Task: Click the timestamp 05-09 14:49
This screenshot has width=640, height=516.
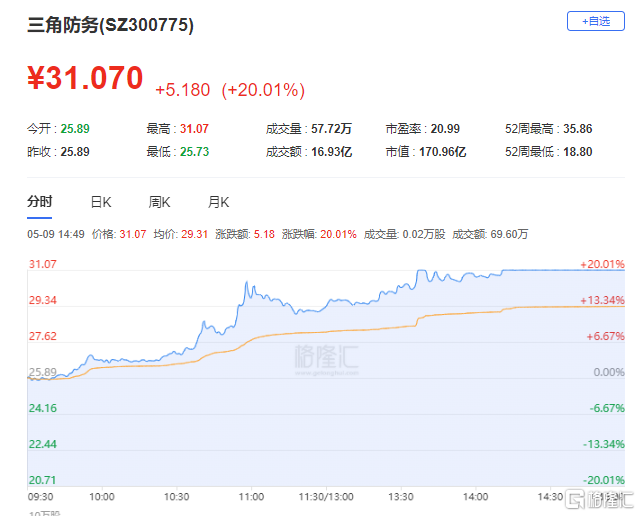Action: point(56,234)
